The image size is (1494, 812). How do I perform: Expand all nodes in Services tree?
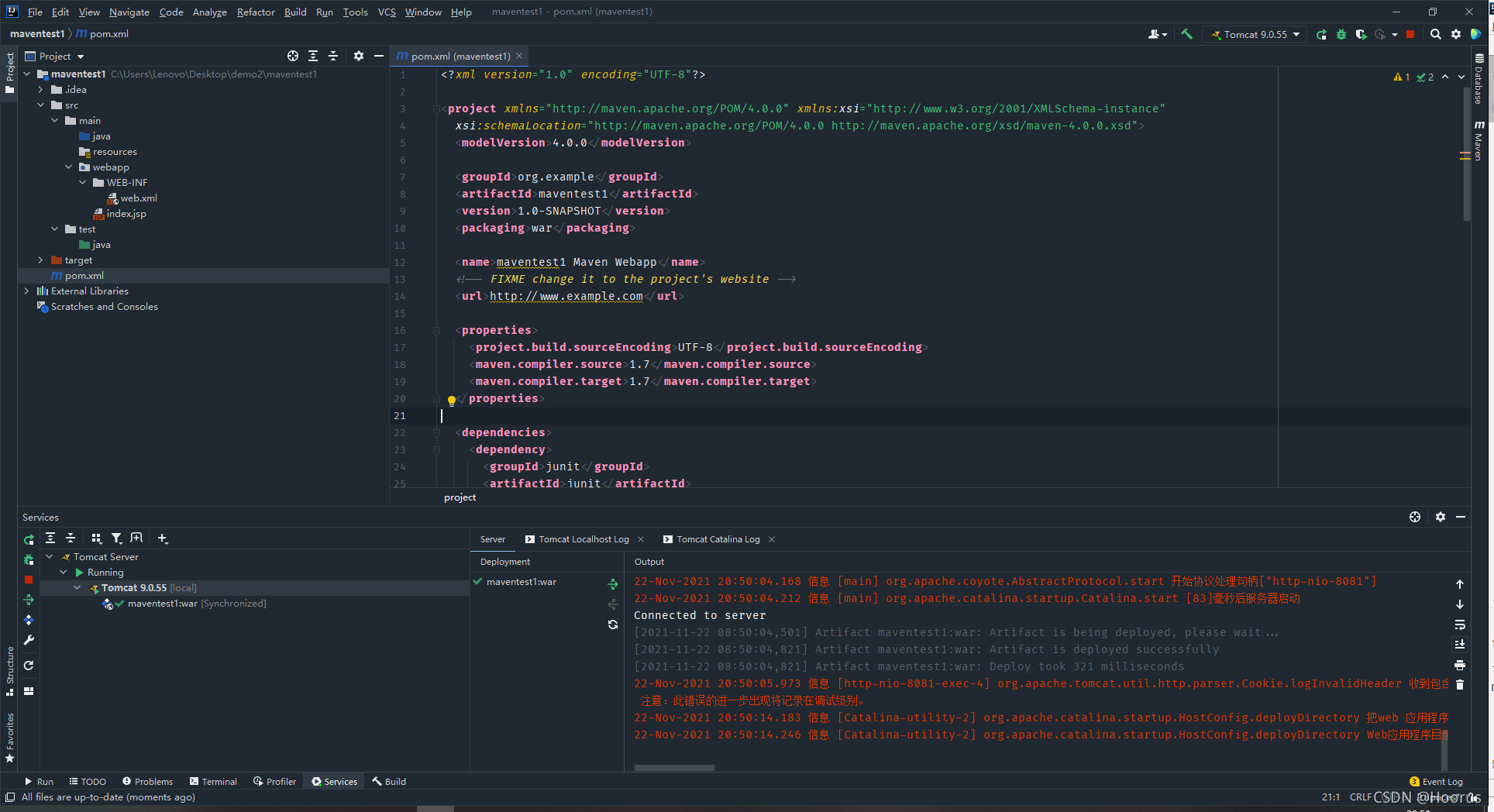(x=50, y=538)
